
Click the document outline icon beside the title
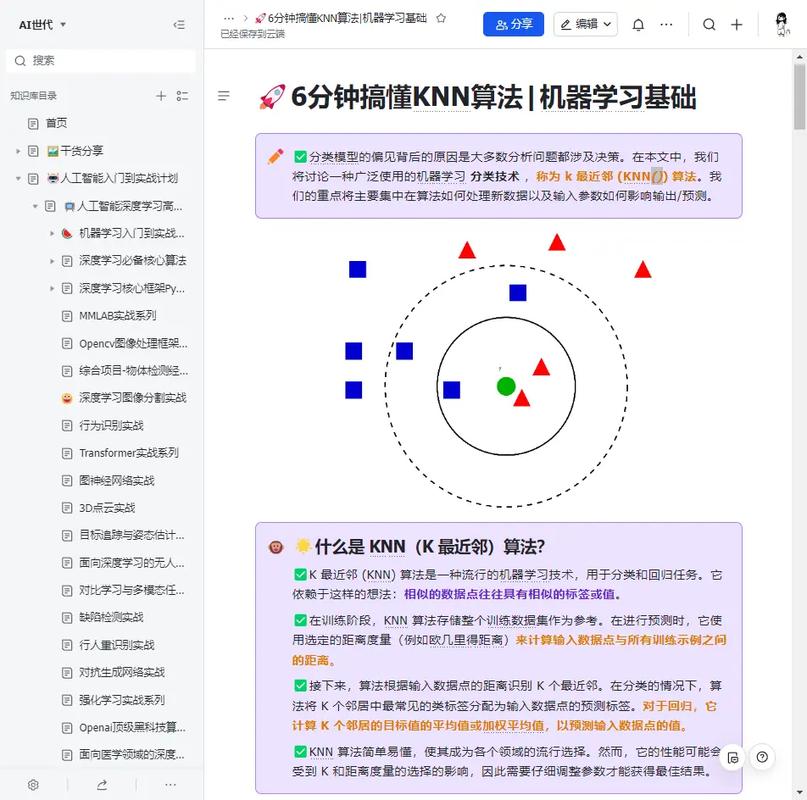coord(224,96)
